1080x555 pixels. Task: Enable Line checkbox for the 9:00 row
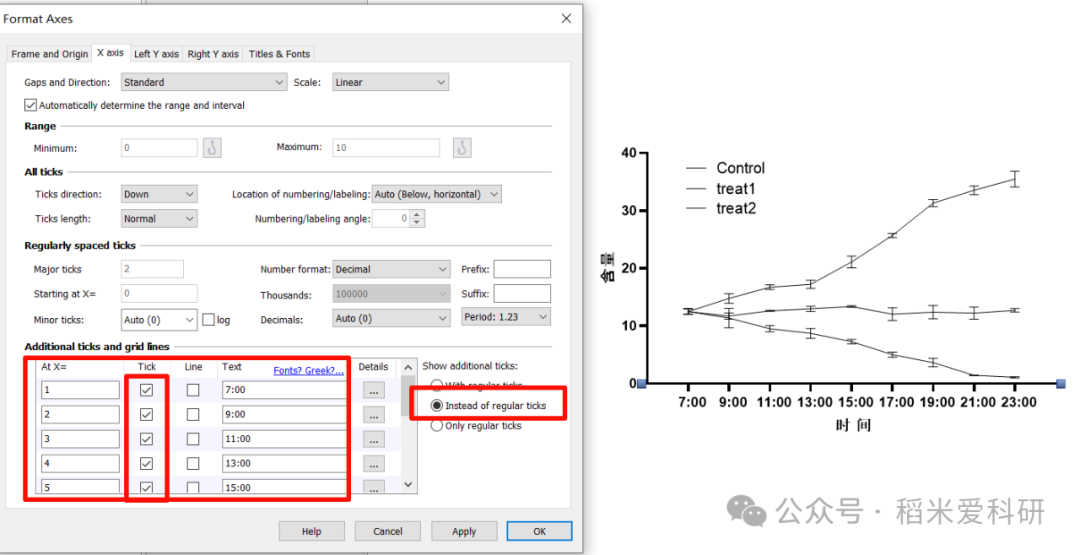click(x=193, y=415)
